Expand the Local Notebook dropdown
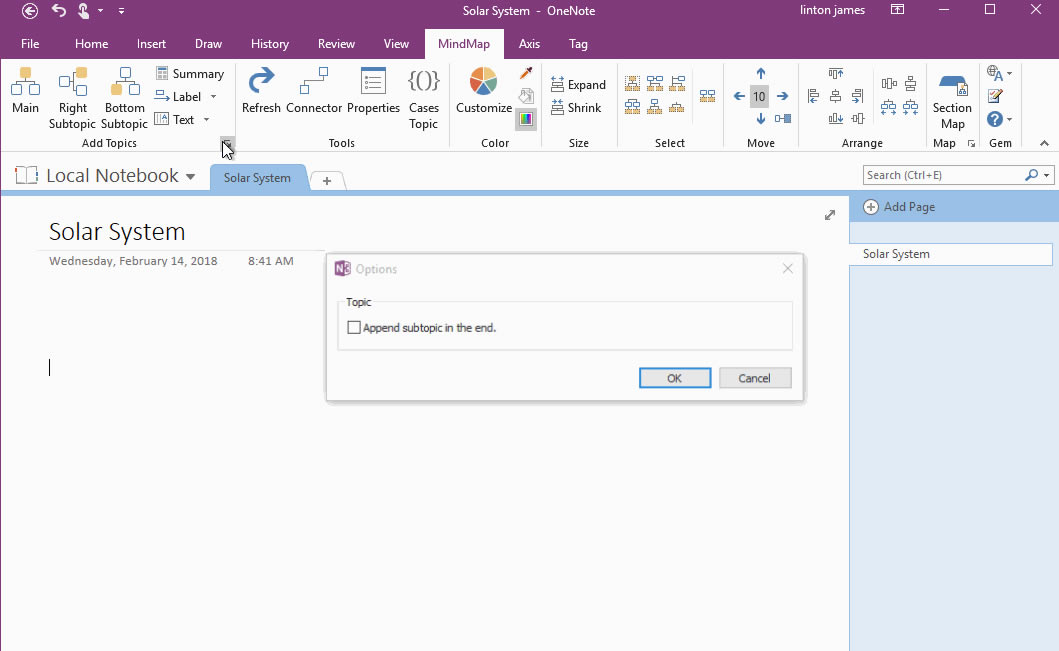The image size is (1059, 651). (190, 175)
